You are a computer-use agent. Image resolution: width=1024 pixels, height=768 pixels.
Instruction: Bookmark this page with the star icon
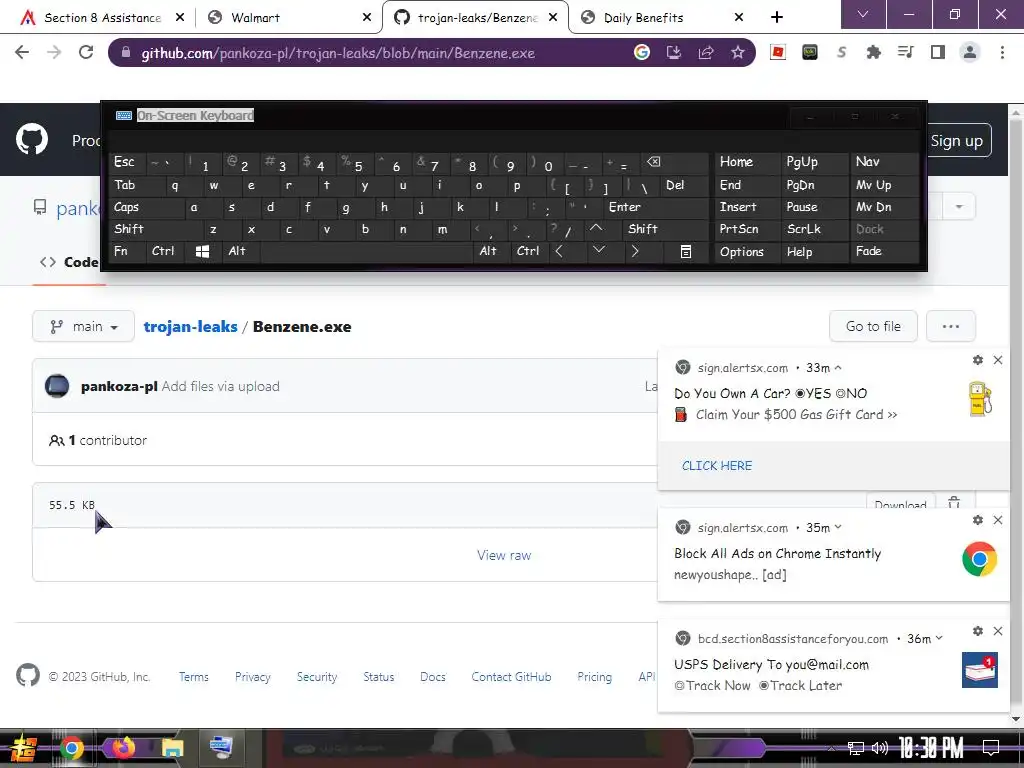738,53
